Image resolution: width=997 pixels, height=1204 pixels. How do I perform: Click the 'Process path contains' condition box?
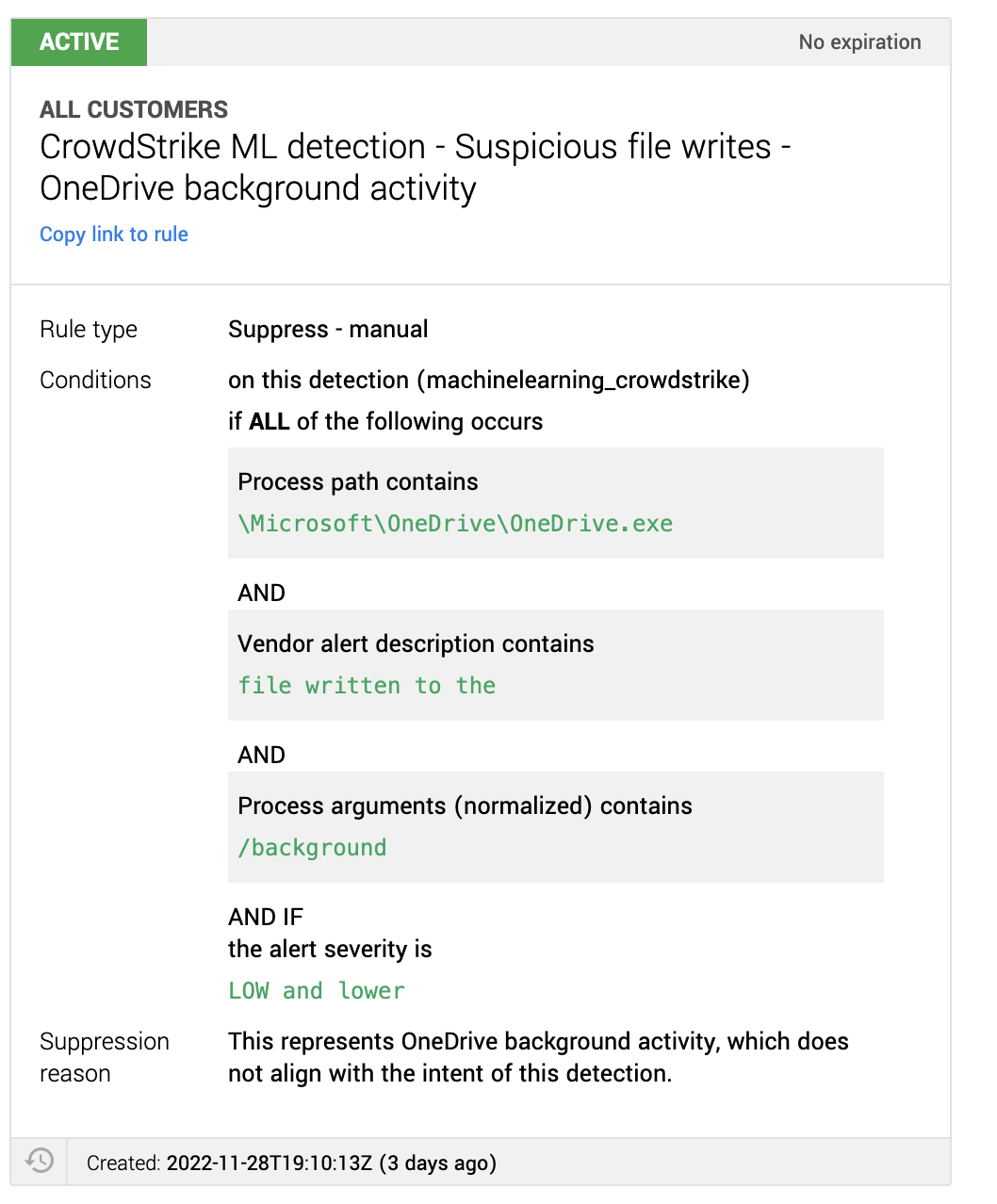tap(556, 503)
